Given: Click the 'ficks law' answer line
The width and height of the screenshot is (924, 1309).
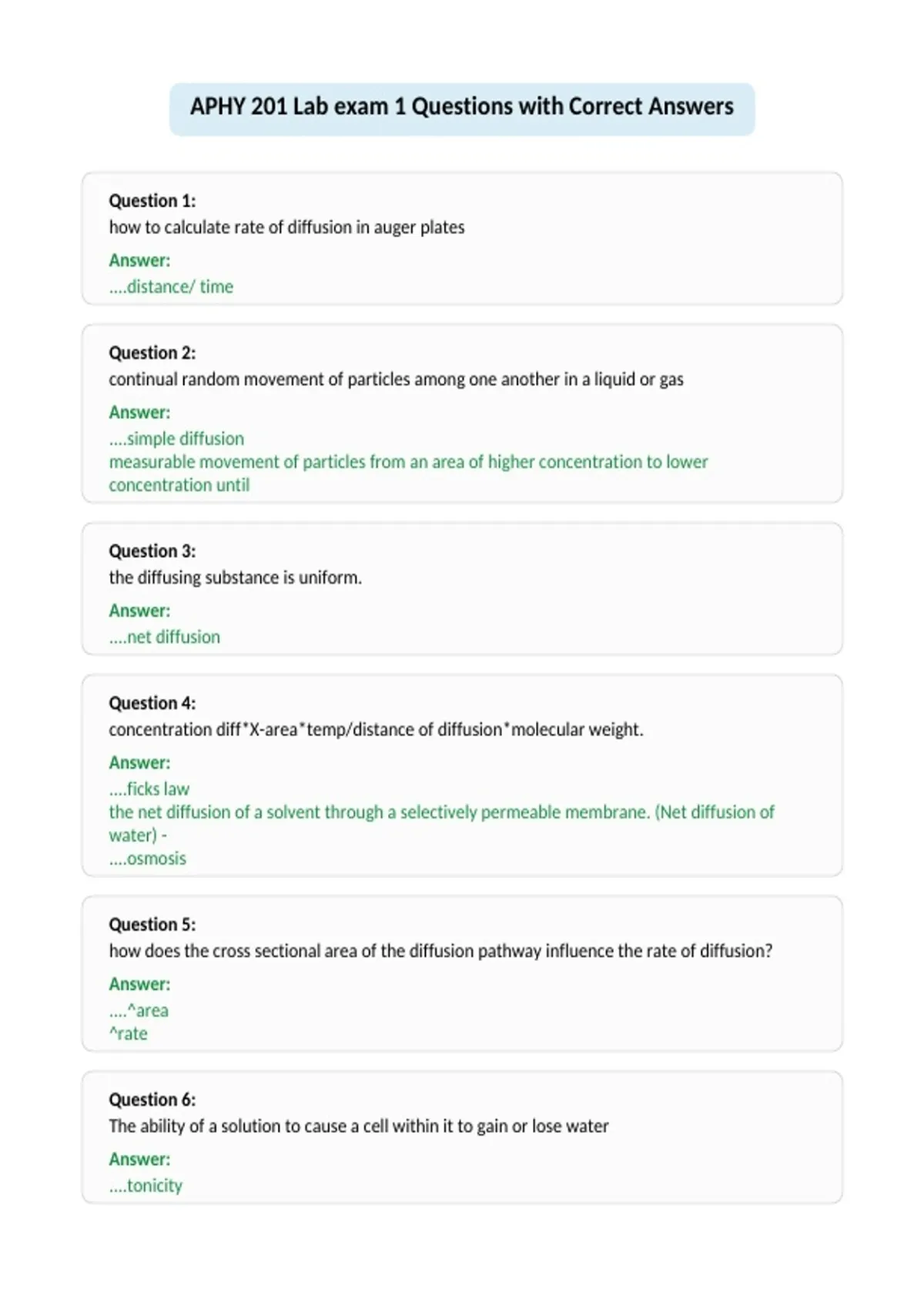Looking at the screenshot, I should point(149,789).
